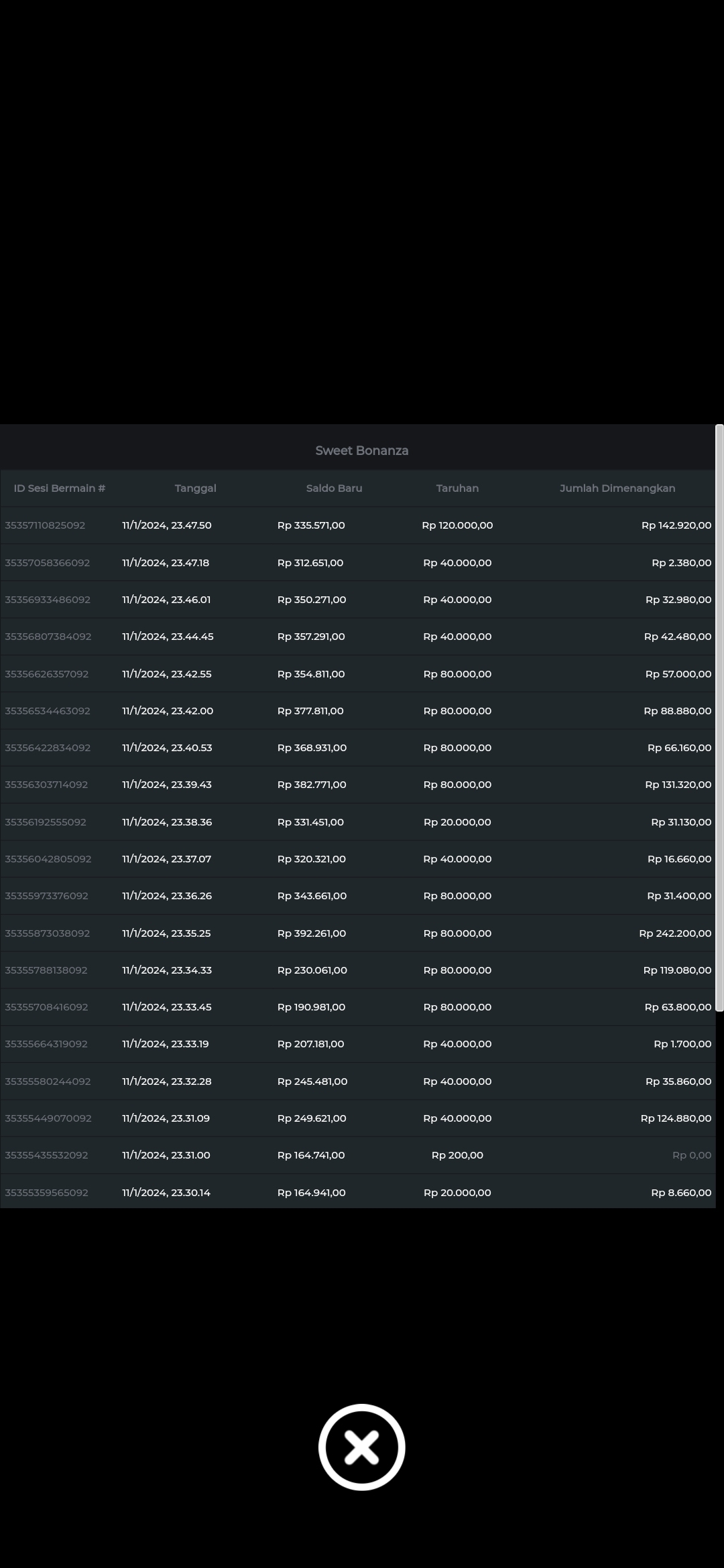
Task: Click the vertical scrollbar of history table
Action: pyautogui.click(x=719, y=717)
